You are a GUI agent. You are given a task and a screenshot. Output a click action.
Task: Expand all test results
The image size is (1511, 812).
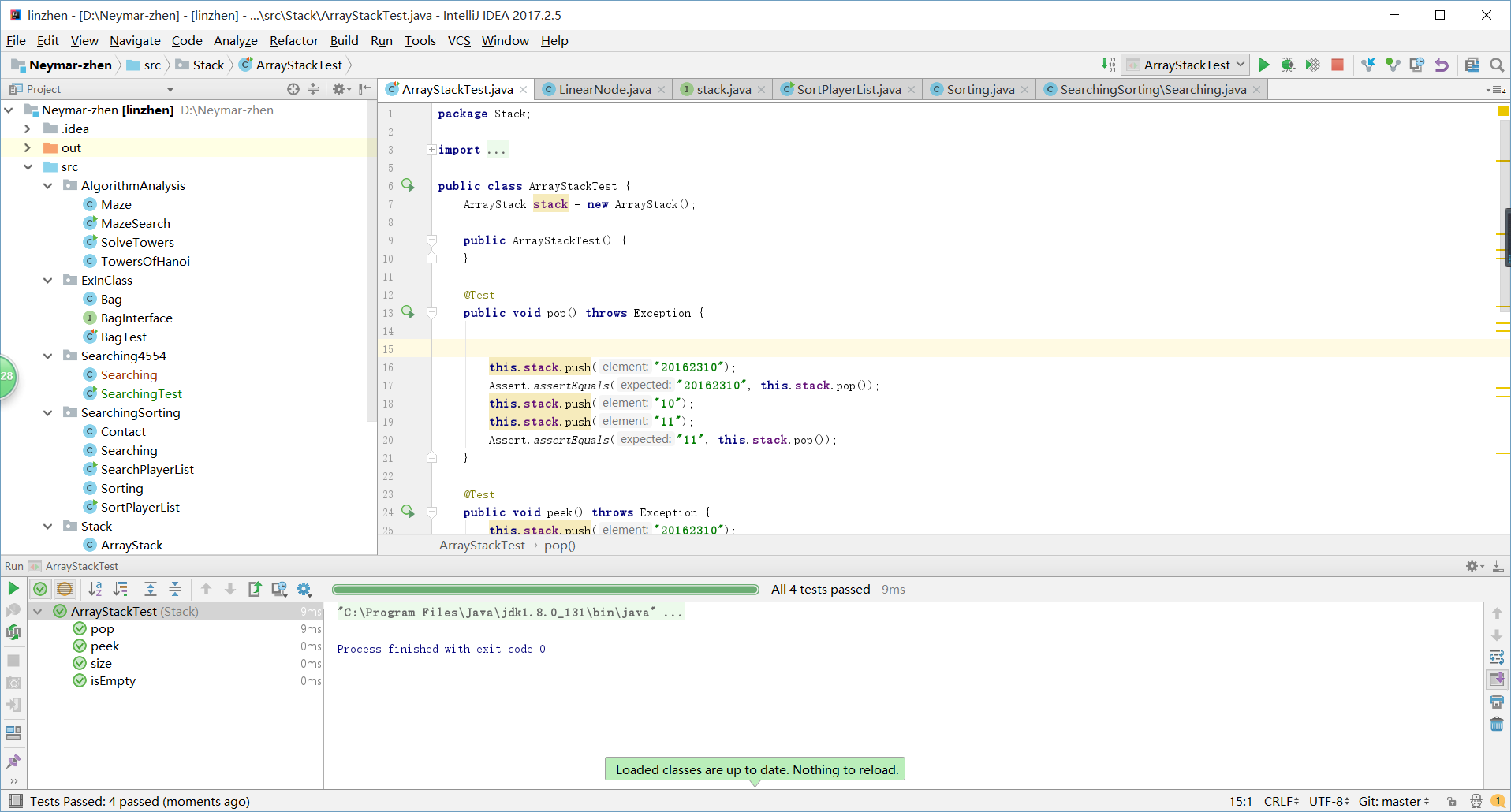pyautogui.click(x=151, y=589)
